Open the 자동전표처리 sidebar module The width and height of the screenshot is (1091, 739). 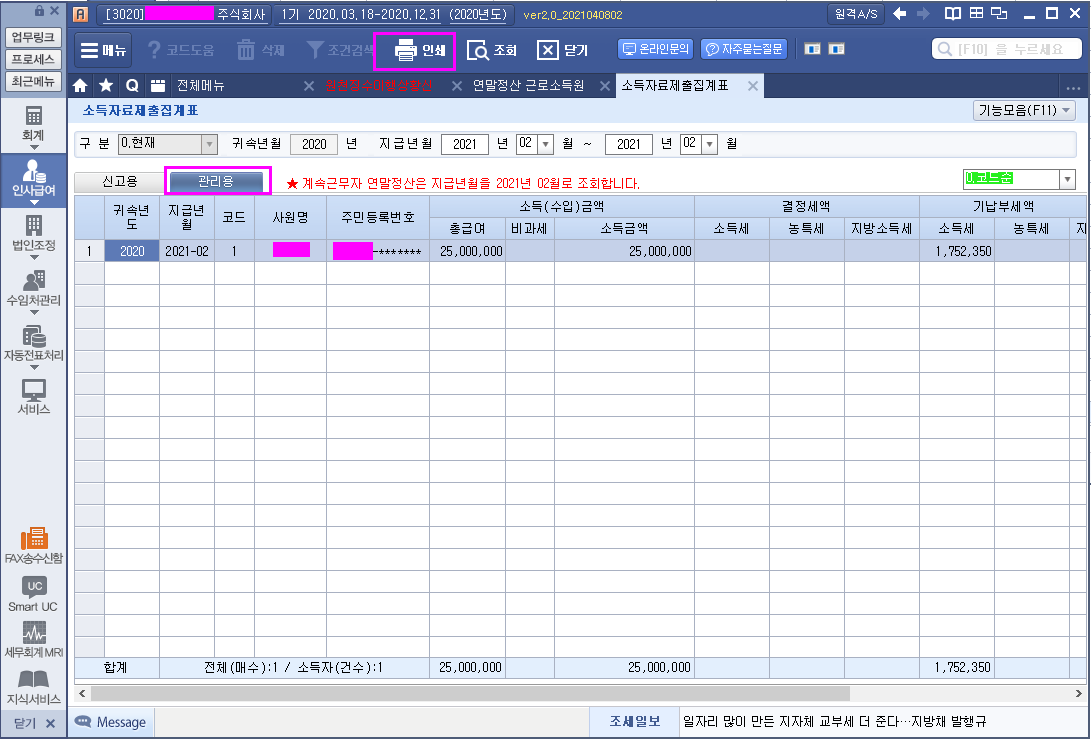pyautogui.click(x=34, y=342)
